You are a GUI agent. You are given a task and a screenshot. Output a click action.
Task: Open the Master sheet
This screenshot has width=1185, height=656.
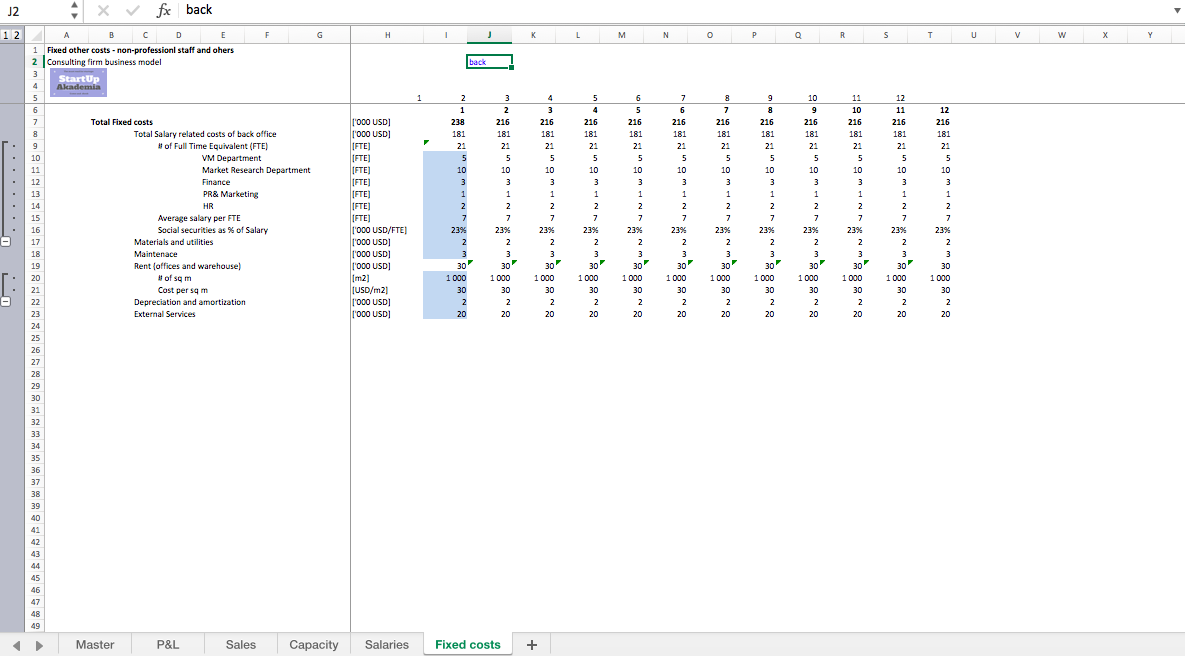[x=95, y=644]
